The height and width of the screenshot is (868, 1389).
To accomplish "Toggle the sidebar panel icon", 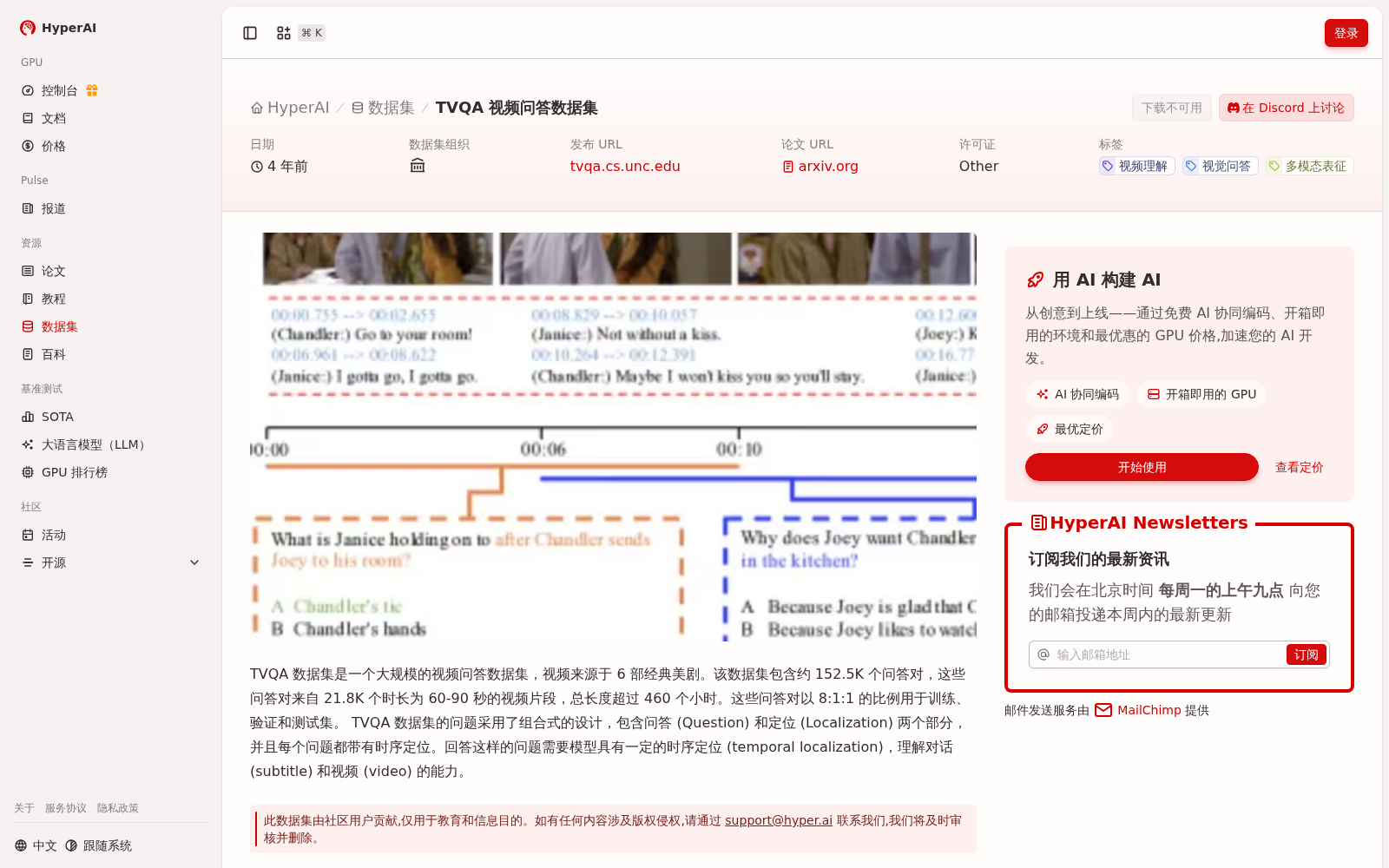I will click(250, 33).
